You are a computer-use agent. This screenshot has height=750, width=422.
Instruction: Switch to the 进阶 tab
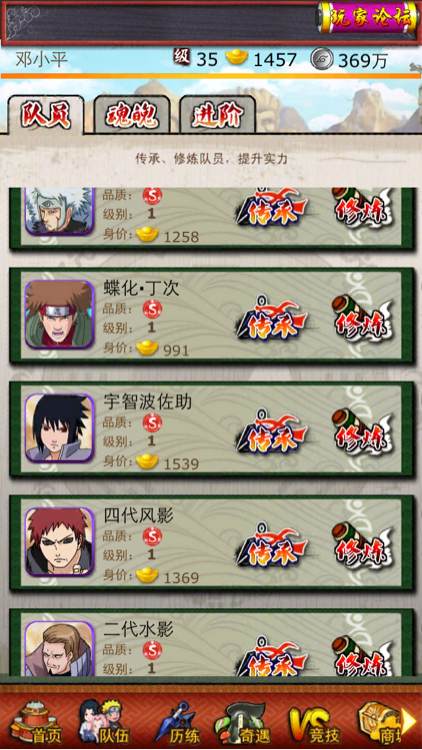pos(218,115)
